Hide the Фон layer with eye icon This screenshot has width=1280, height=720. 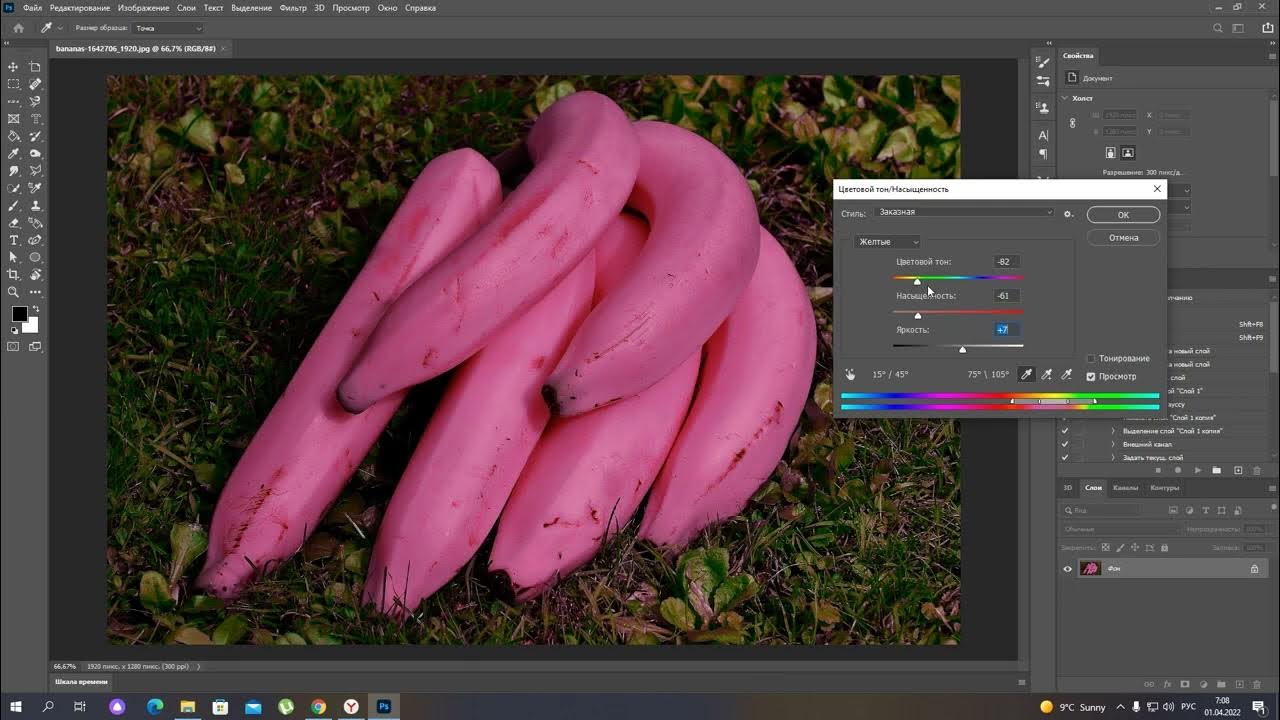pos(1067,569)
